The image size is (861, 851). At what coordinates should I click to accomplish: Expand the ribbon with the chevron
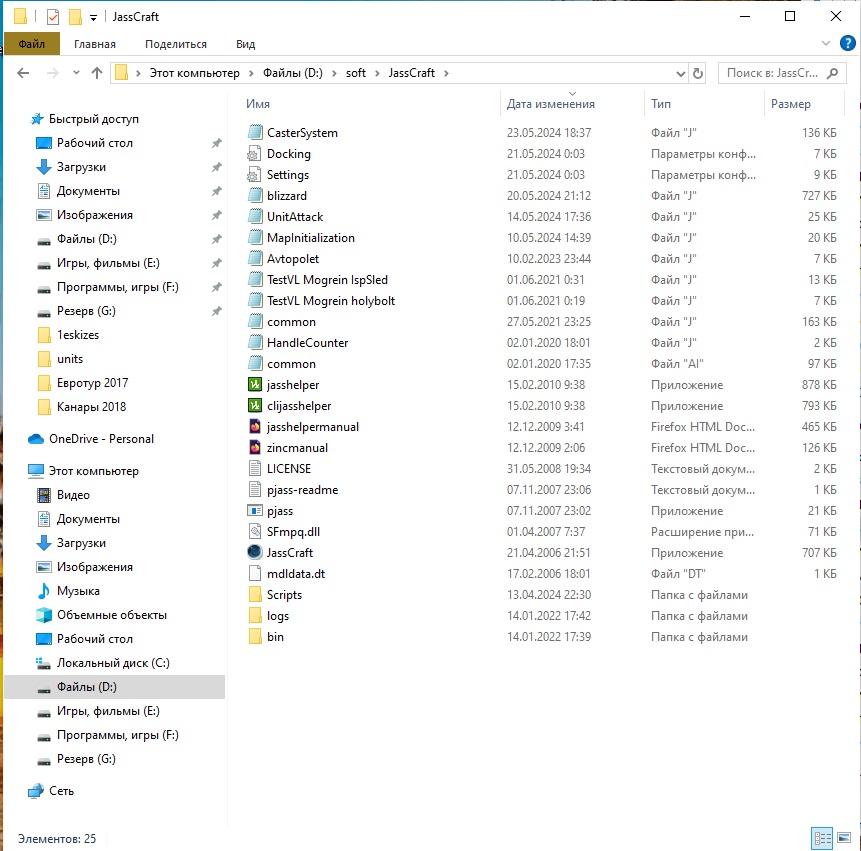pyautogui.click(x=825, y=43)
